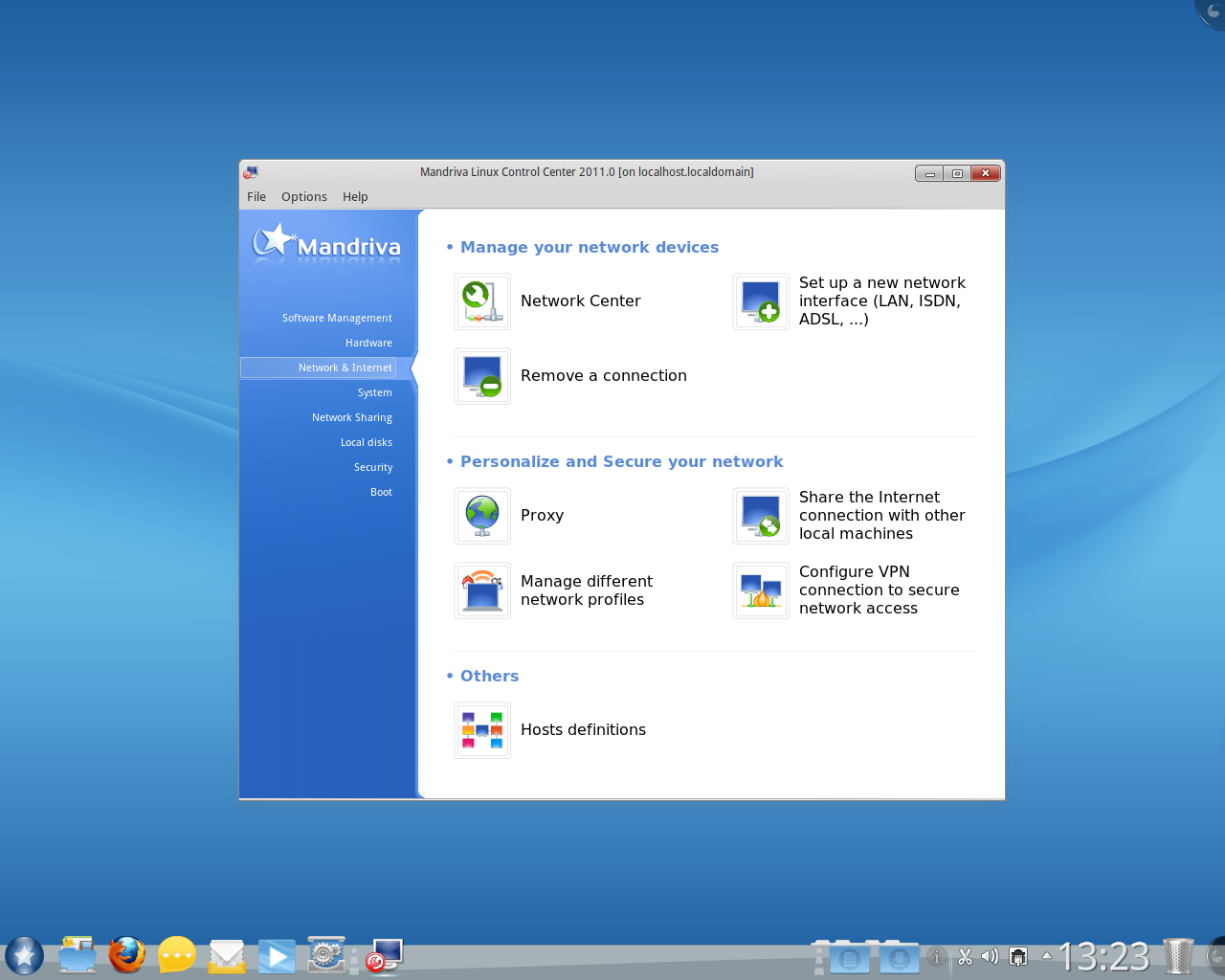Switch to Network Sharing category
The image size is (1225, 980).
coord(351,417)
